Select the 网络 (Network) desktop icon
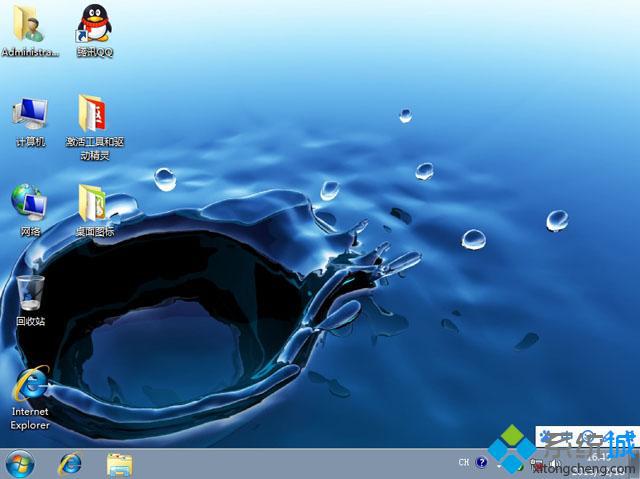 (x=29, y=210)
